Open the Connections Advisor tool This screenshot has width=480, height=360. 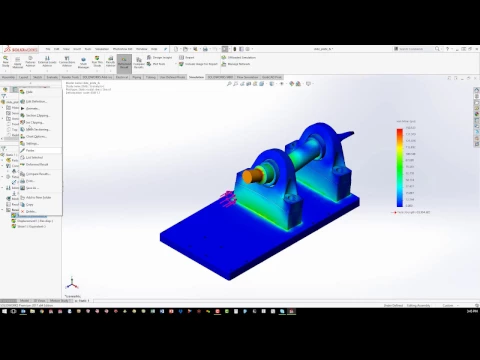[x=67, y=61]
